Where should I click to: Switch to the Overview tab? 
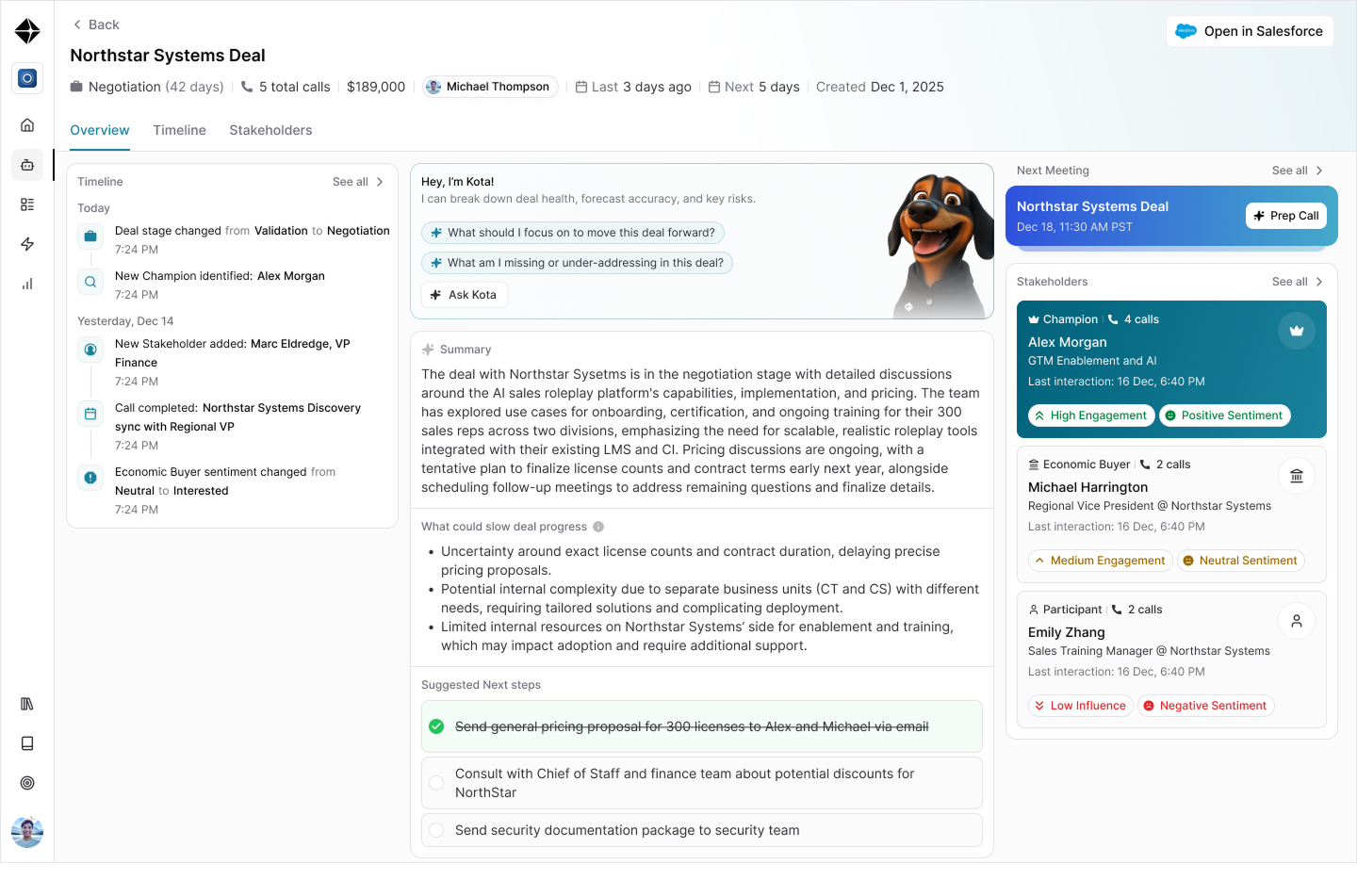coord(100,130)
